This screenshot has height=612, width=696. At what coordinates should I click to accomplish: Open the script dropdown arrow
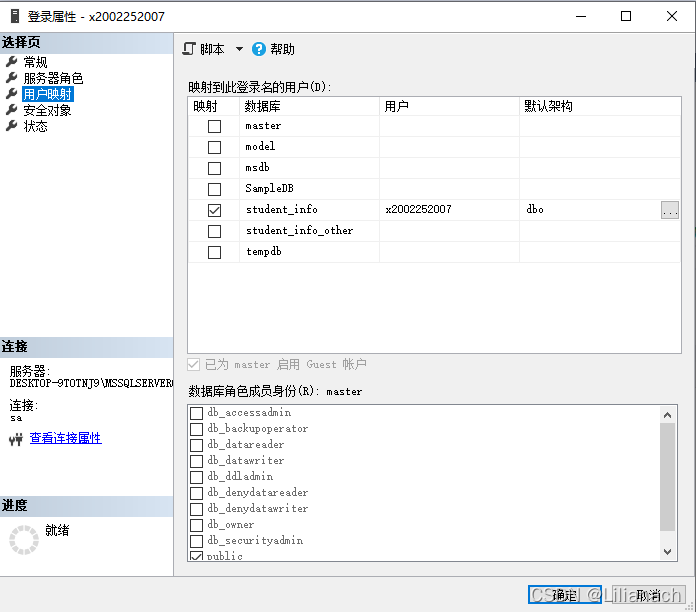(x=239, y=49)
